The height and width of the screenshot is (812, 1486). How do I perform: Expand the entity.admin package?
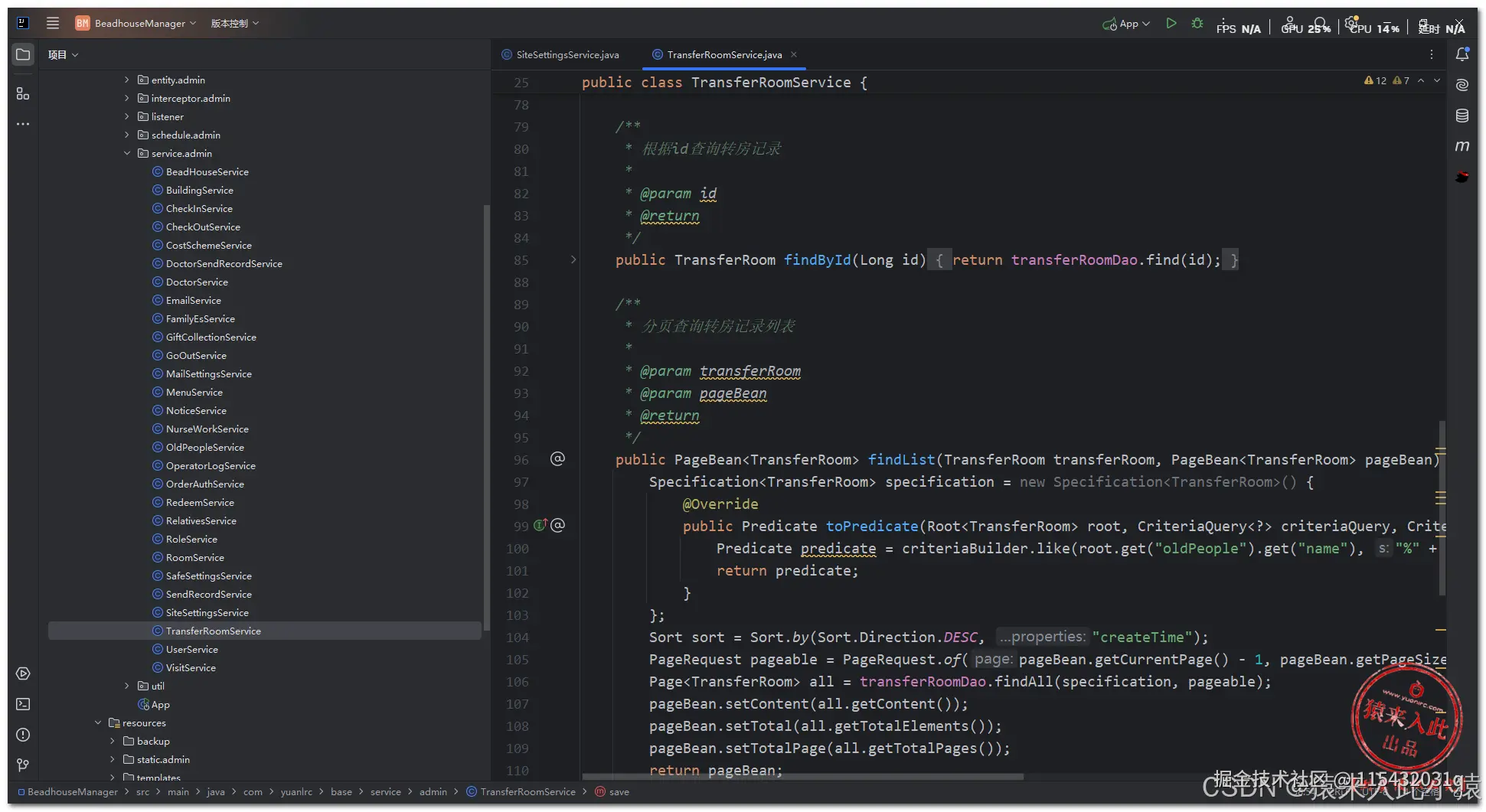click(127, 80)
